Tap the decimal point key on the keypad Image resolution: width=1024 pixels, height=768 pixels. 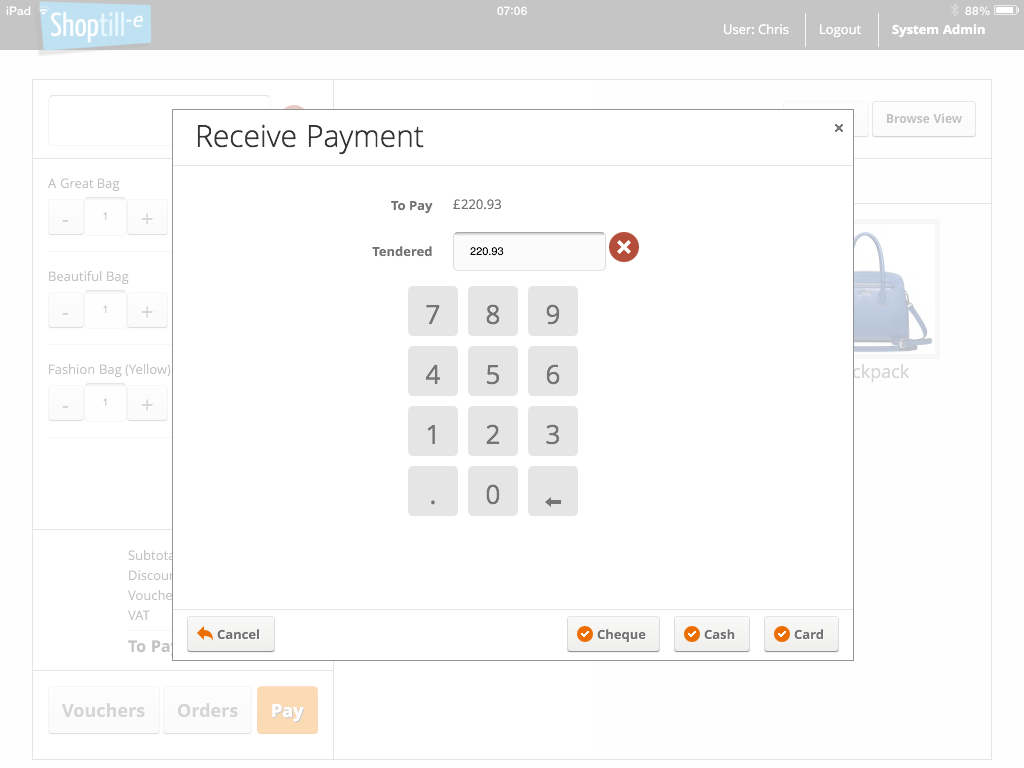(x=432, y=491)
